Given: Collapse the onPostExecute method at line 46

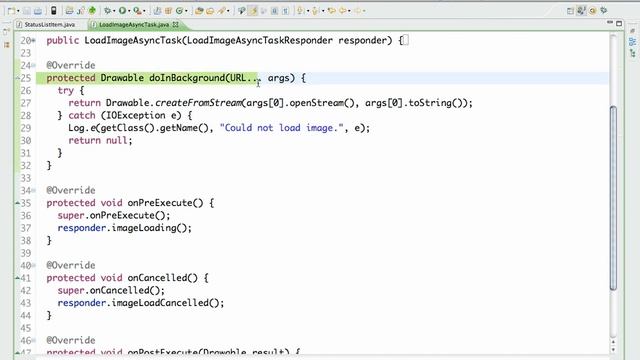Looking at the screenshot, I should (x=34, y=340).
